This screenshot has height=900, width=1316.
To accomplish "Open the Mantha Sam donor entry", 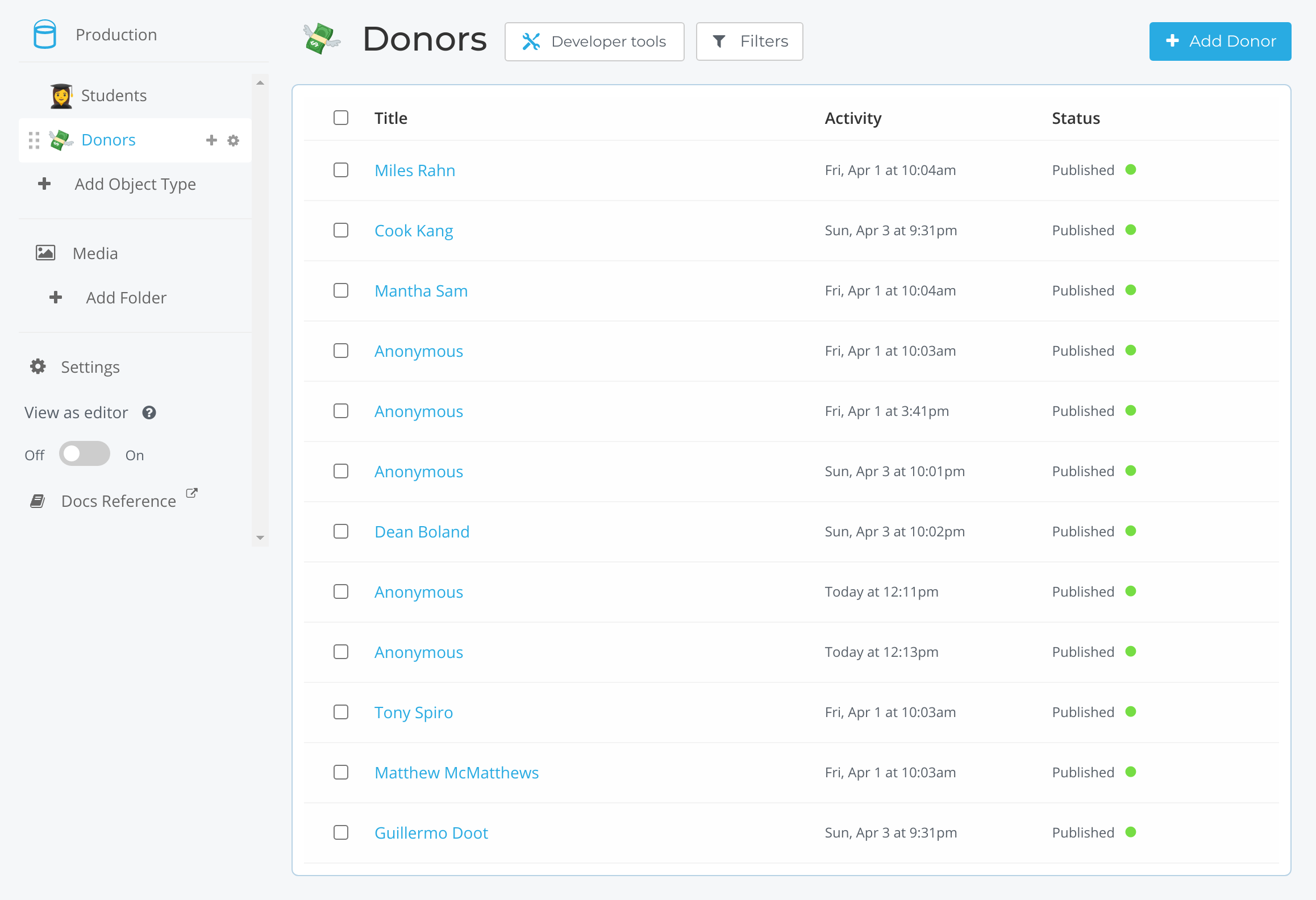I will click(x=421, y=291).
